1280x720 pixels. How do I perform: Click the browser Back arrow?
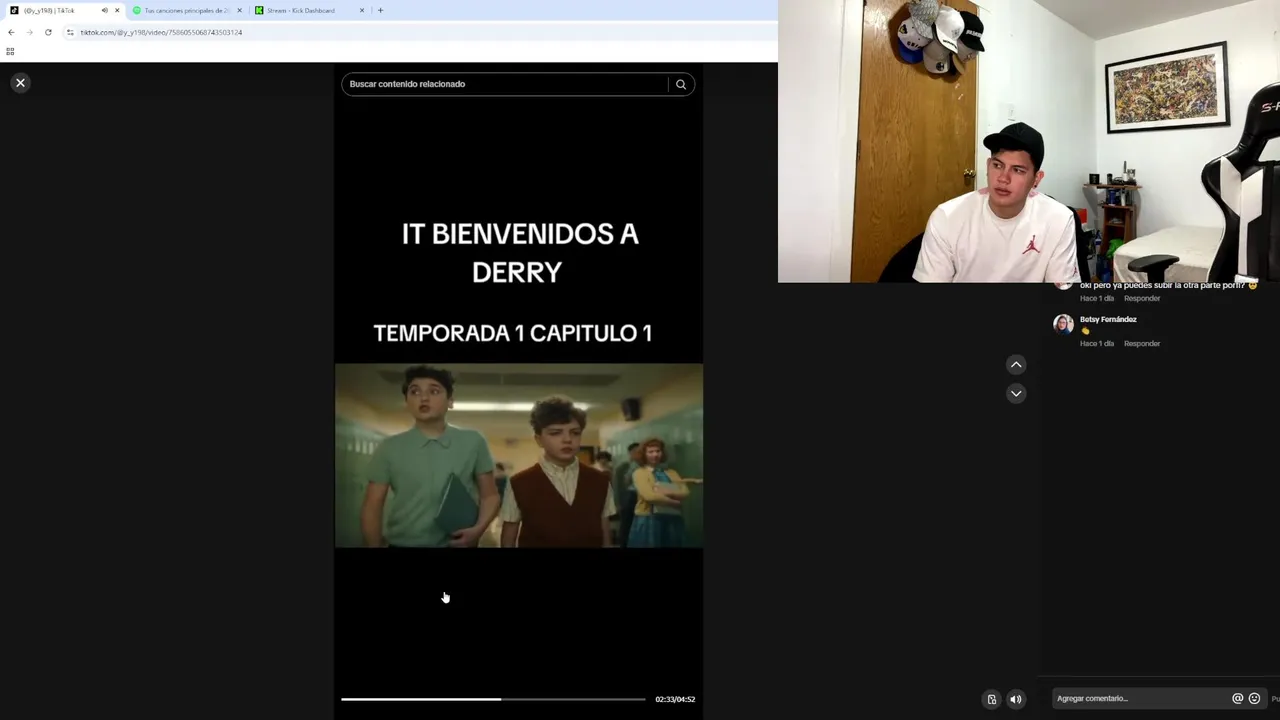click(x=11, y=32)
